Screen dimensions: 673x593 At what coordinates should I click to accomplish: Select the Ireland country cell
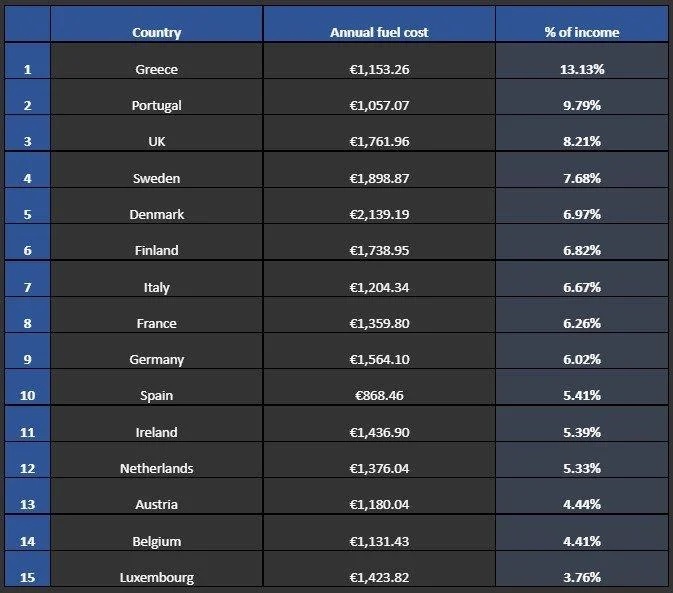156,432
